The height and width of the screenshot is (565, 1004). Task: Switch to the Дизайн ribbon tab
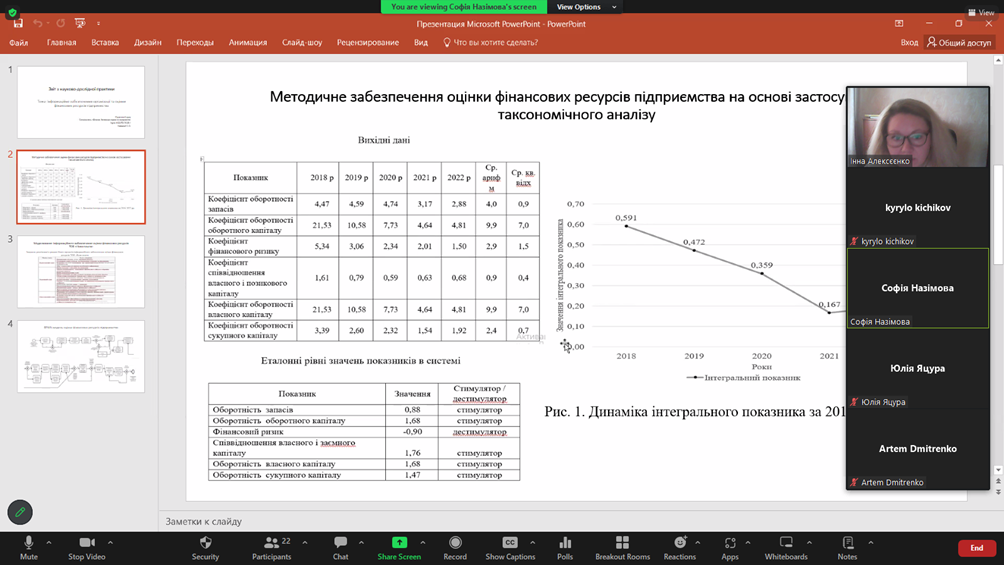[148, 43]
